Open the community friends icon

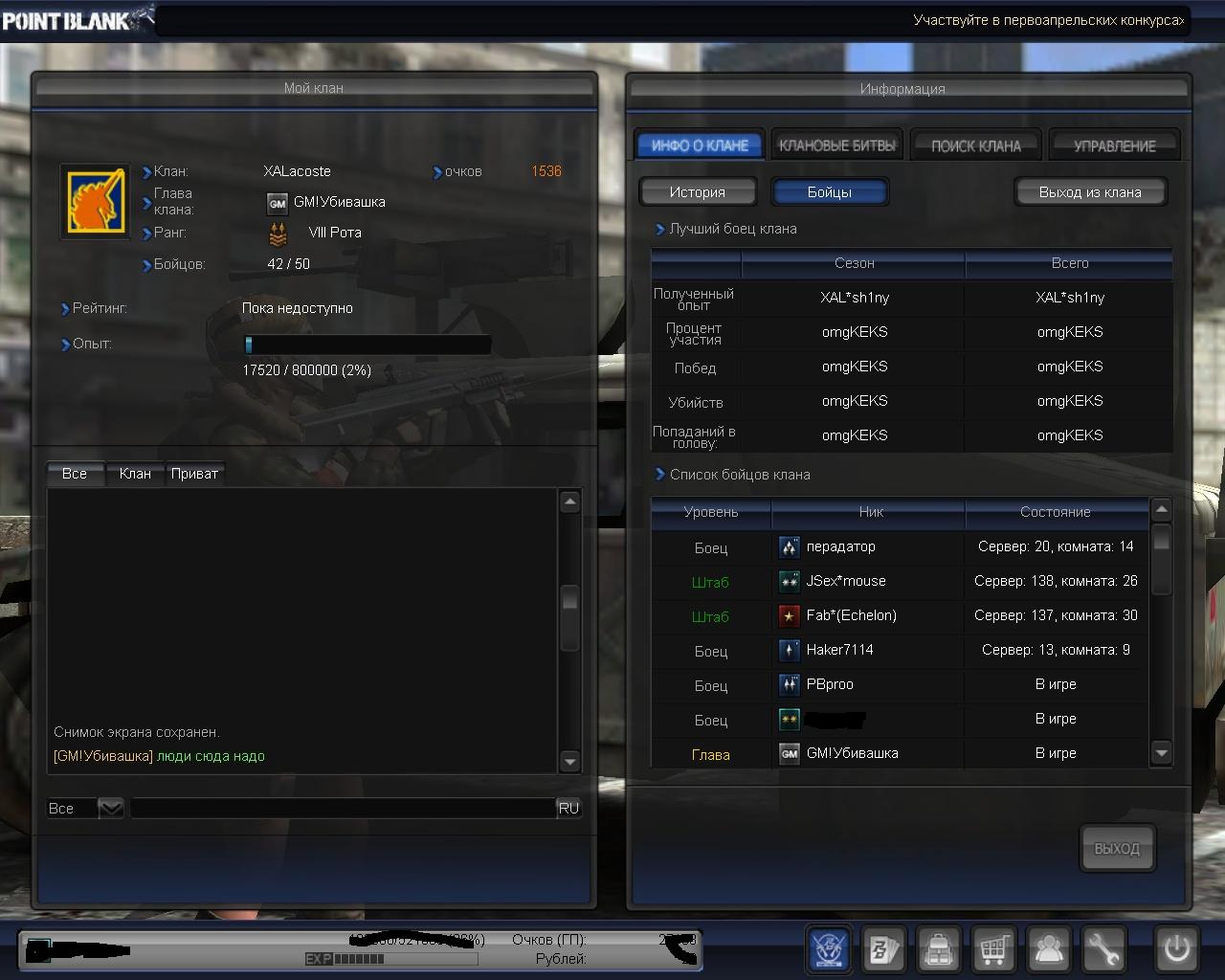click(x=1049, y=949)
